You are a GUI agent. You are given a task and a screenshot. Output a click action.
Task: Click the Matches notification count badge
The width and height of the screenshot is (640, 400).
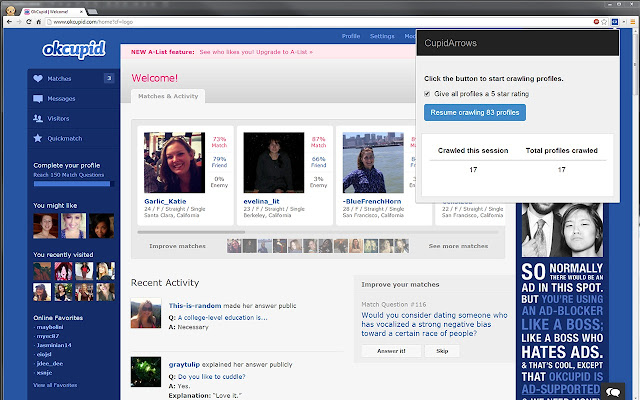(109, 78)
